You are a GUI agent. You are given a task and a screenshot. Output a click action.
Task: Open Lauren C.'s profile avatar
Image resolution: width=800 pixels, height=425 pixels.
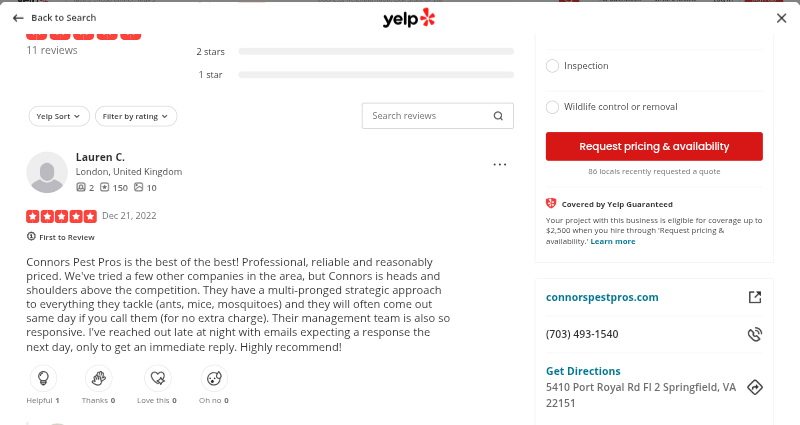coord(47,173)
